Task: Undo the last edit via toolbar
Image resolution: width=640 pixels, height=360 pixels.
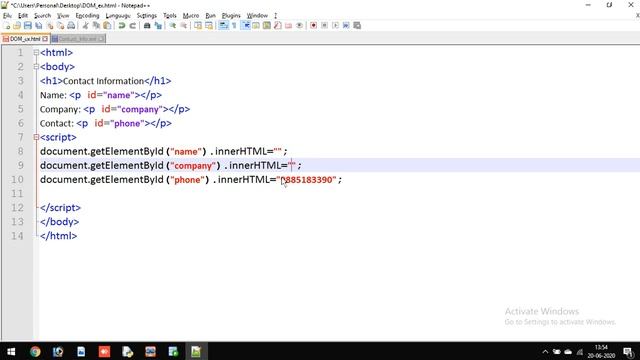Action: [x=122, y=26]
